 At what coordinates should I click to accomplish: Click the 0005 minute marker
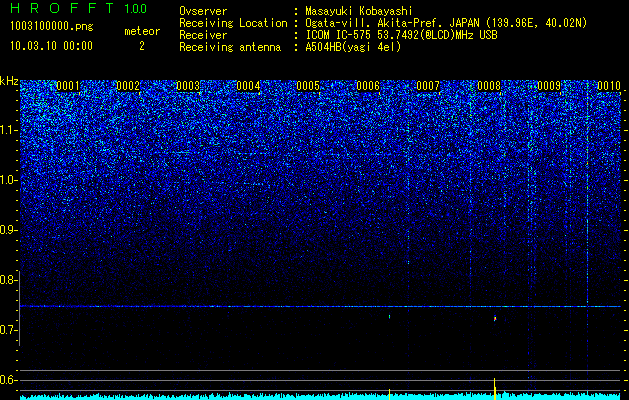pyautogui.click(x=308, y=86)
